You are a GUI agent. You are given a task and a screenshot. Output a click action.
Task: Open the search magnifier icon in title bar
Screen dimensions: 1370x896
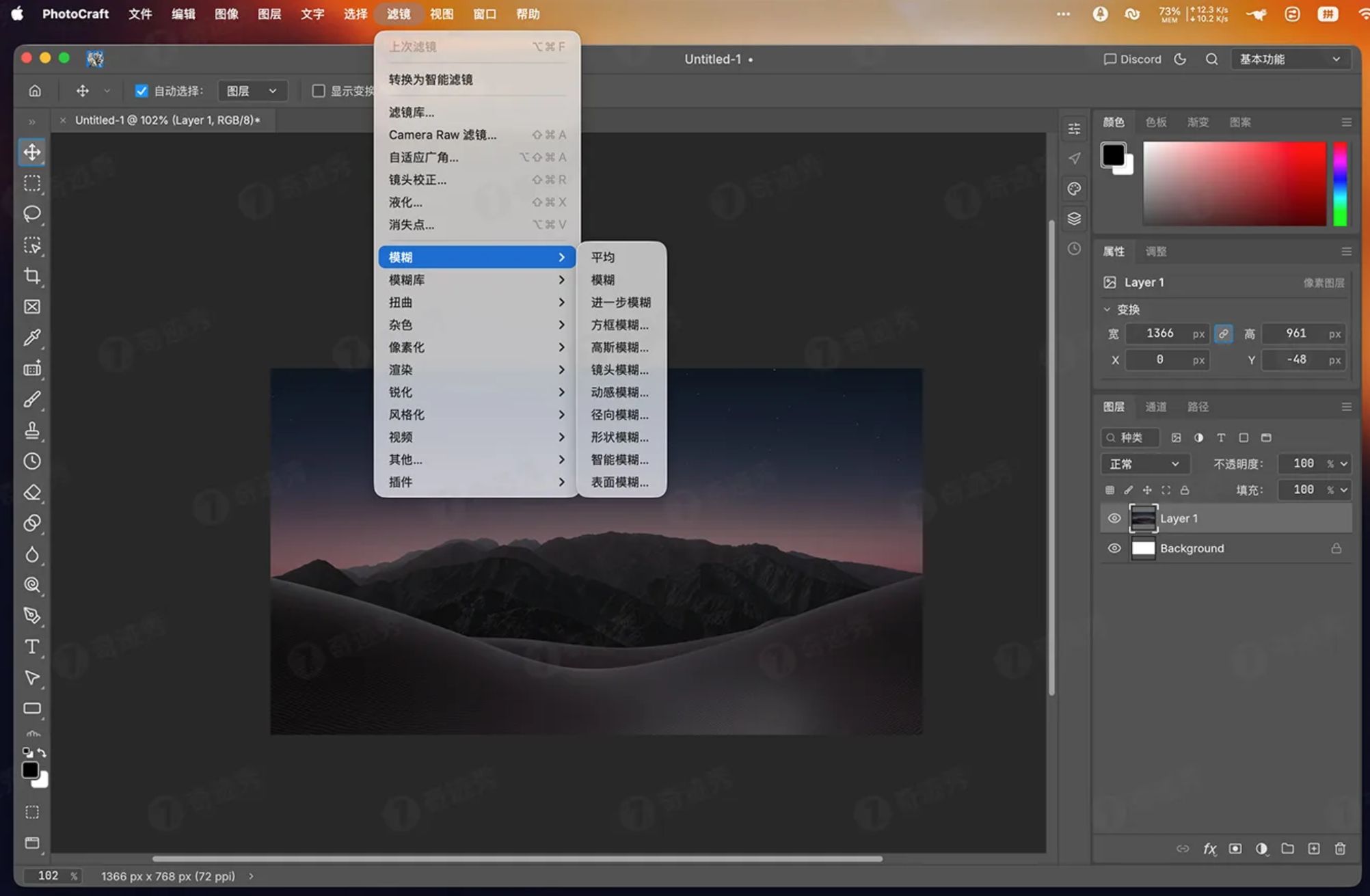(x=1211, y=59)
